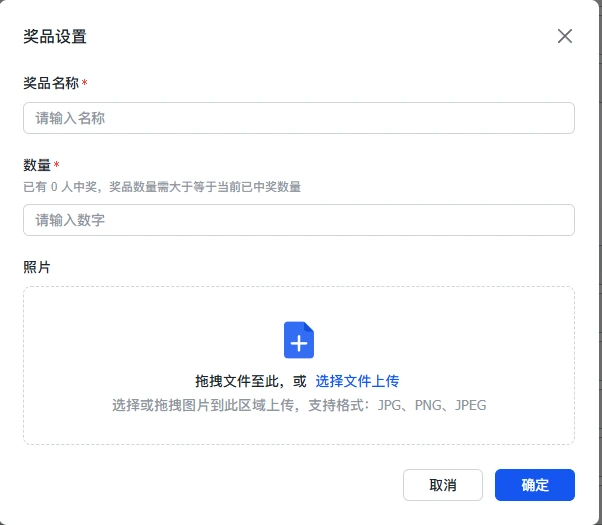The width and height of the screenshot is (602, 525).
Task: Click the 照片 section label
Action: pos(36,267)
